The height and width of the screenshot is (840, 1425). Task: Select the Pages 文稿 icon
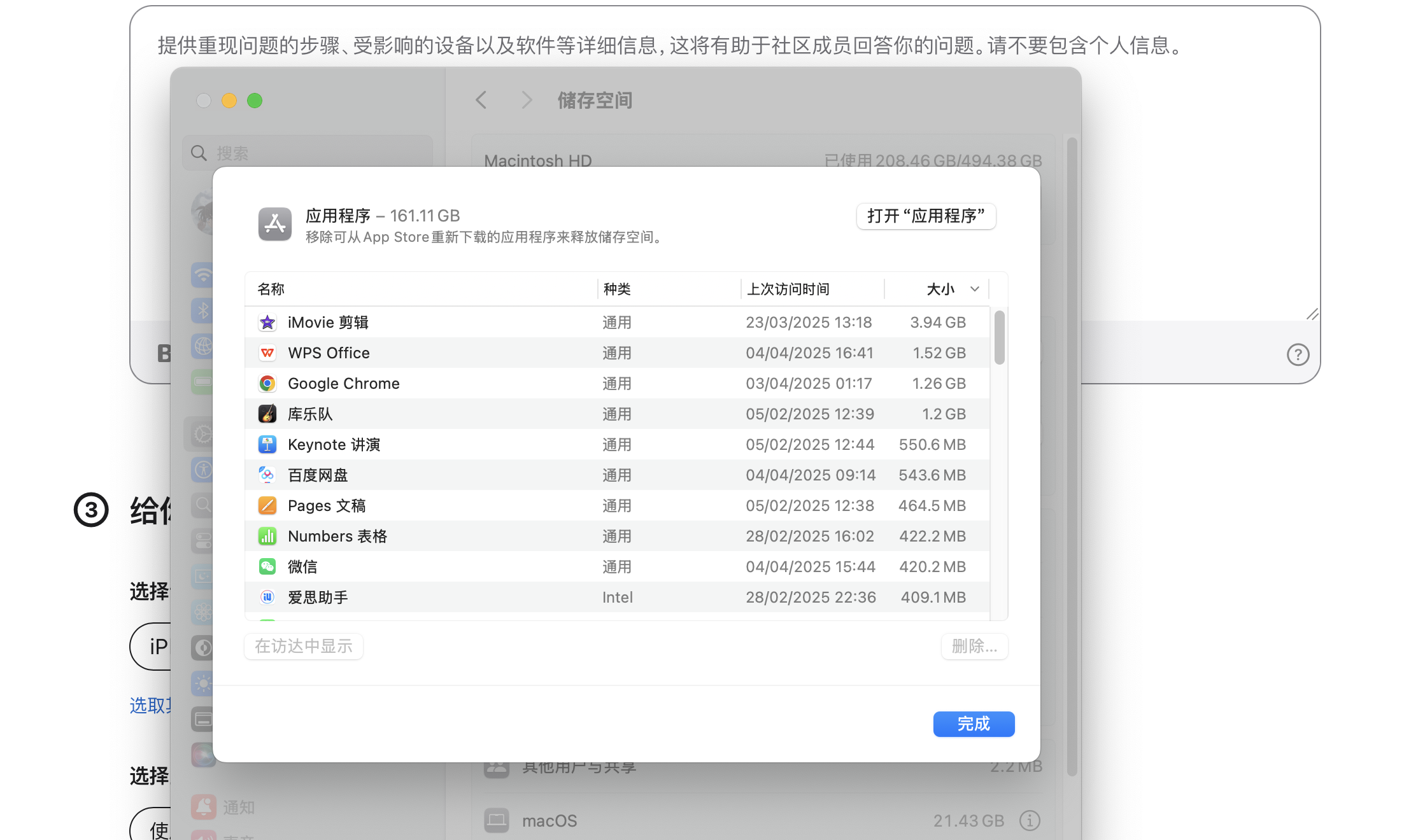(x=267, y=506)
